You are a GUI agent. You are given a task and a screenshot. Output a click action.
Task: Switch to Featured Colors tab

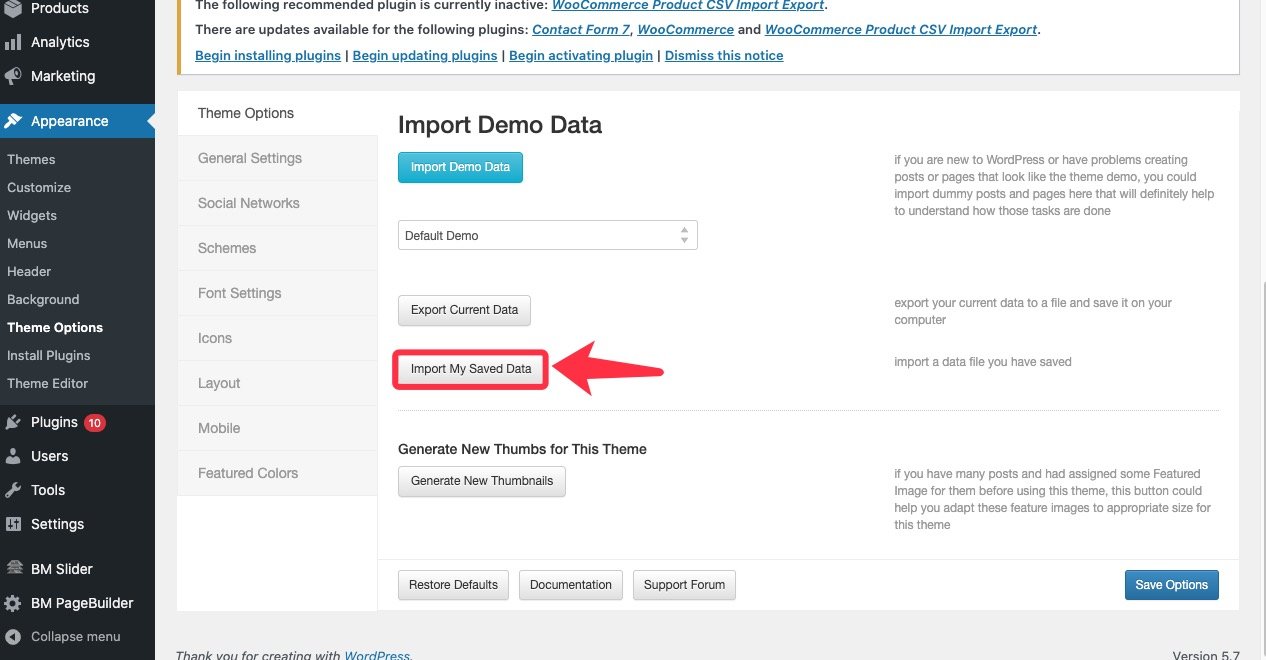(x=277, y=473)
